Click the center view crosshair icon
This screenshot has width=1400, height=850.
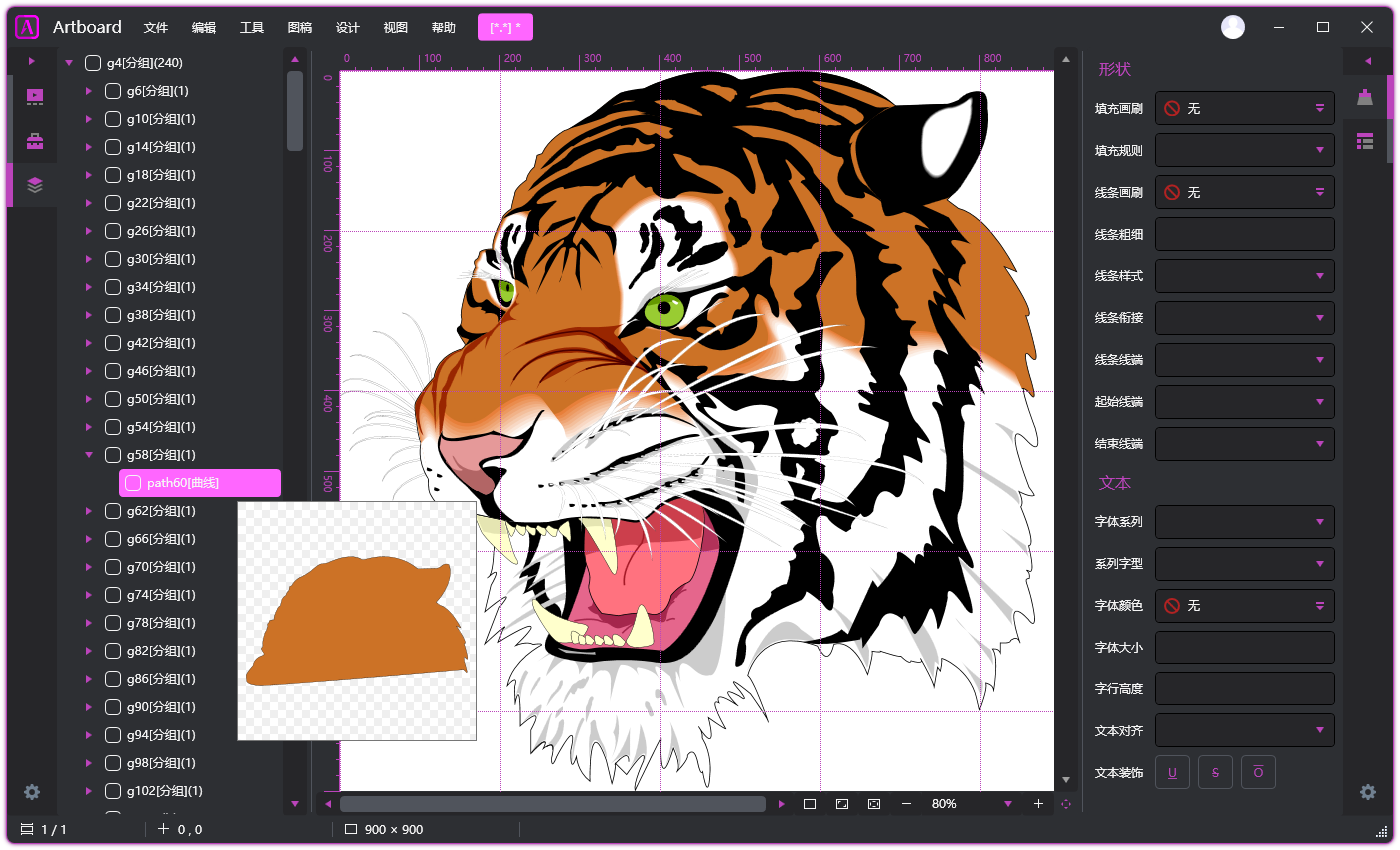click(x=1066, y=804)
